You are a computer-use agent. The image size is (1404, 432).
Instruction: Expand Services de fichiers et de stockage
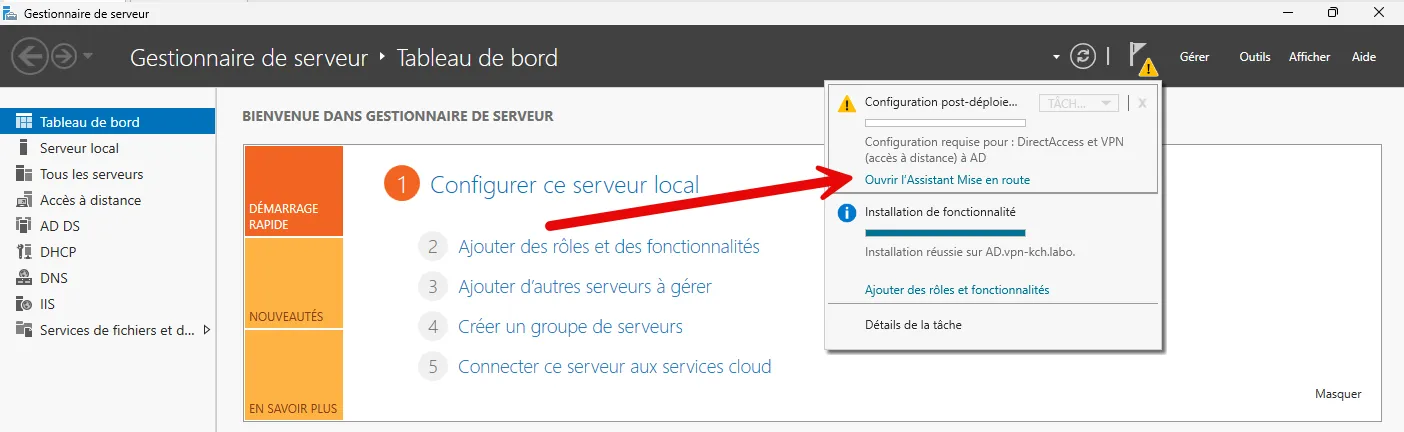point(206,330)
